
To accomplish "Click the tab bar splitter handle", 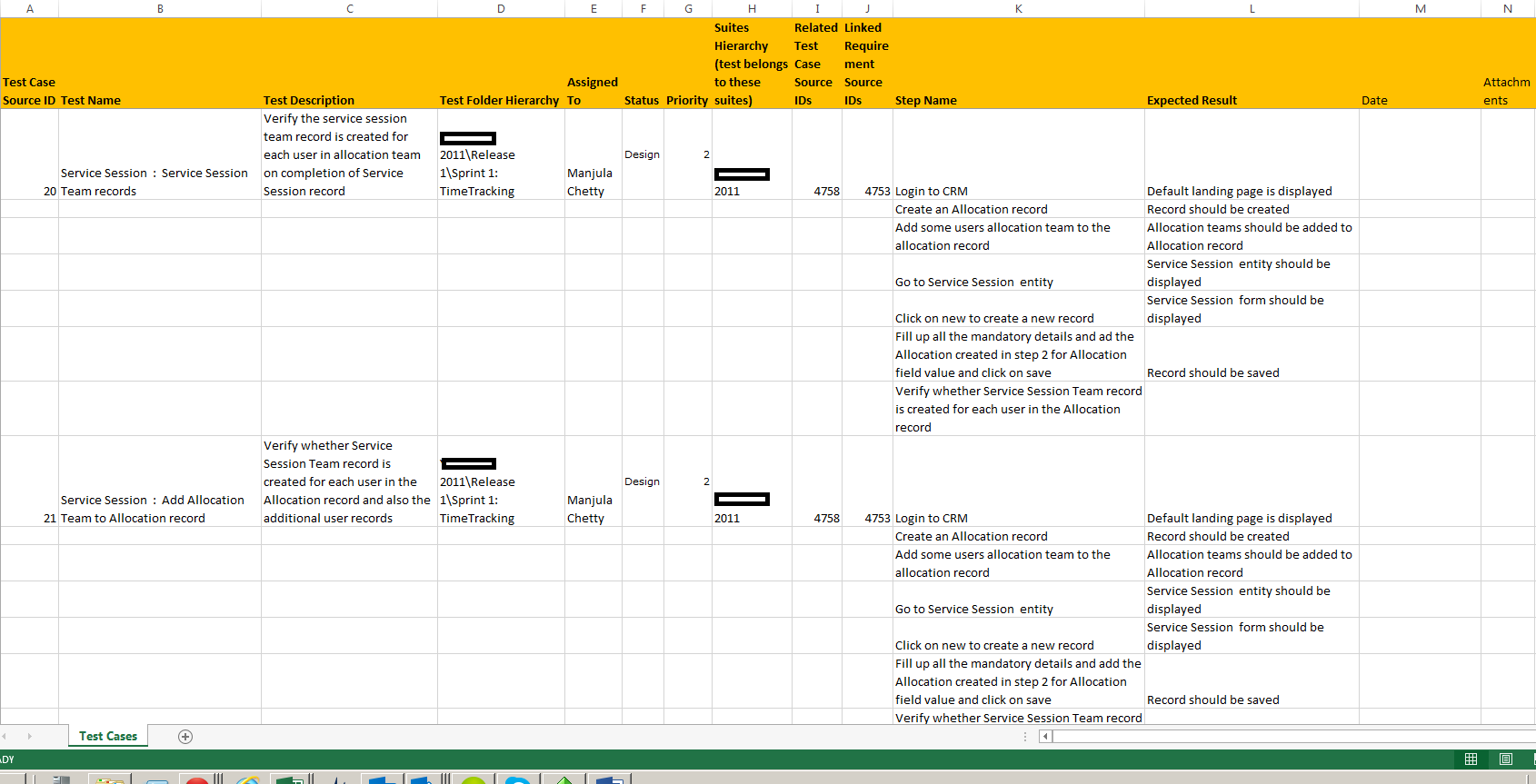I will coord(1025,737).
